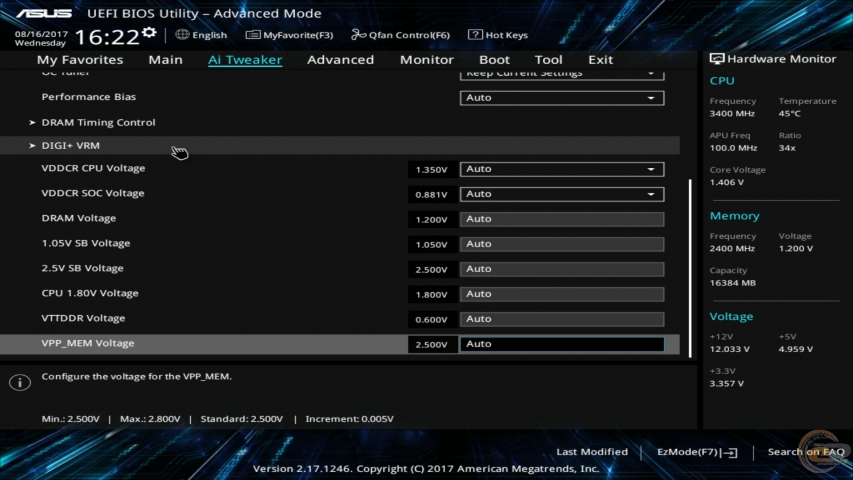Click the 2.5V SB Voltage Auto field

tap(562, 269)
